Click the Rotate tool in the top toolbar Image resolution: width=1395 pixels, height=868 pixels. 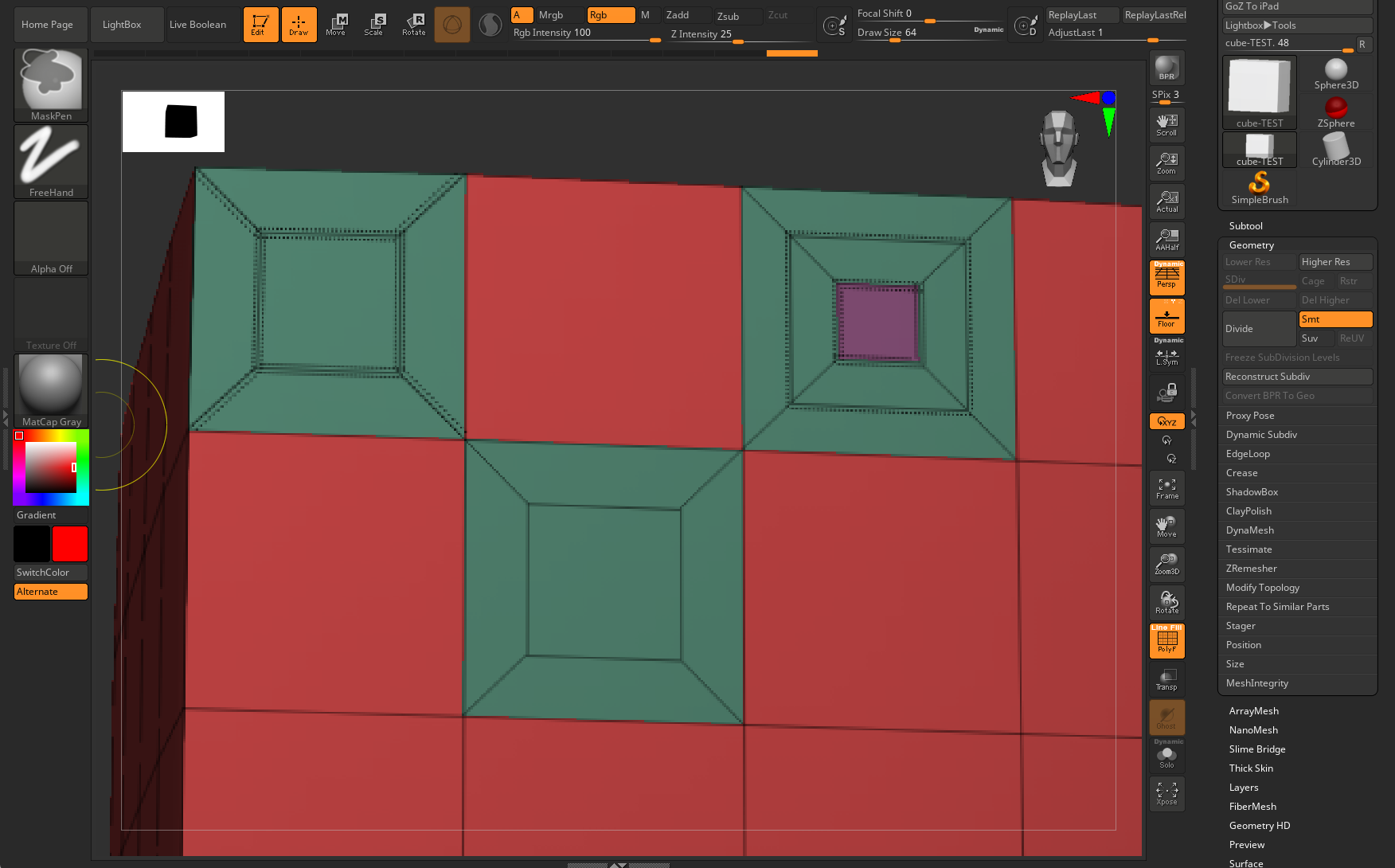coord(413,25)
